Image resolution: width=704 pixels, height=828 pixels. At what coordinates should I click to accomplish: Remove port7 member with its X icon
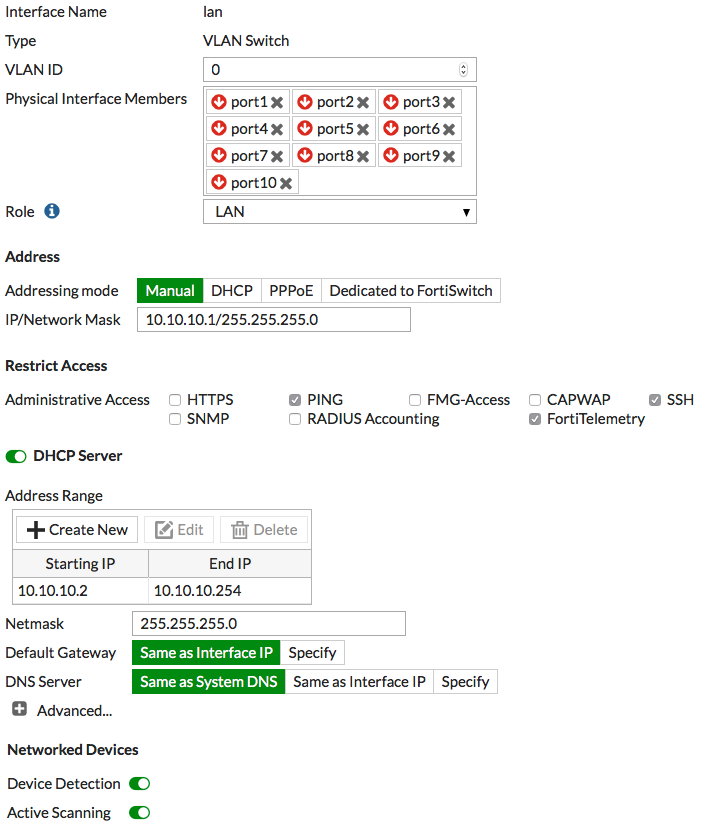(x=277, y=156)
